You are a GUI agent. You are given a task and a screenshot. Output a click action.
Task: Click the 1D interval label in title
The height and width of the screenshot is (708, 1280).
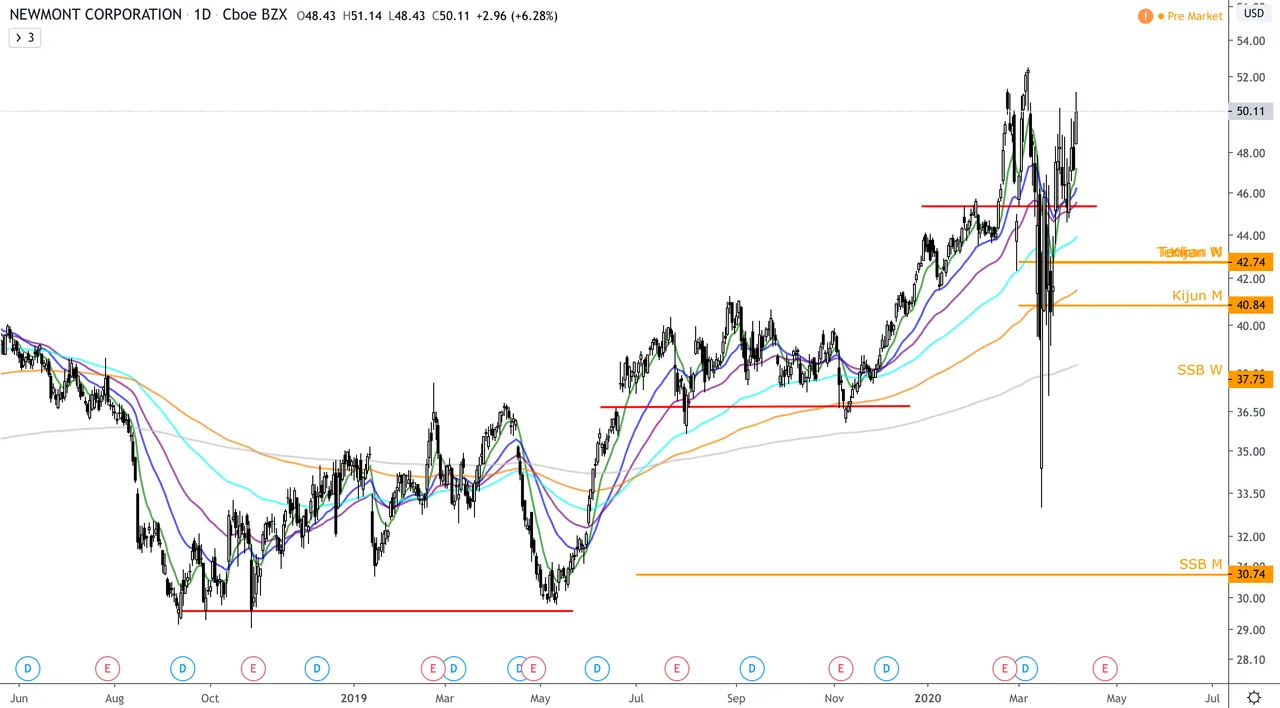[x=202, y=15]
